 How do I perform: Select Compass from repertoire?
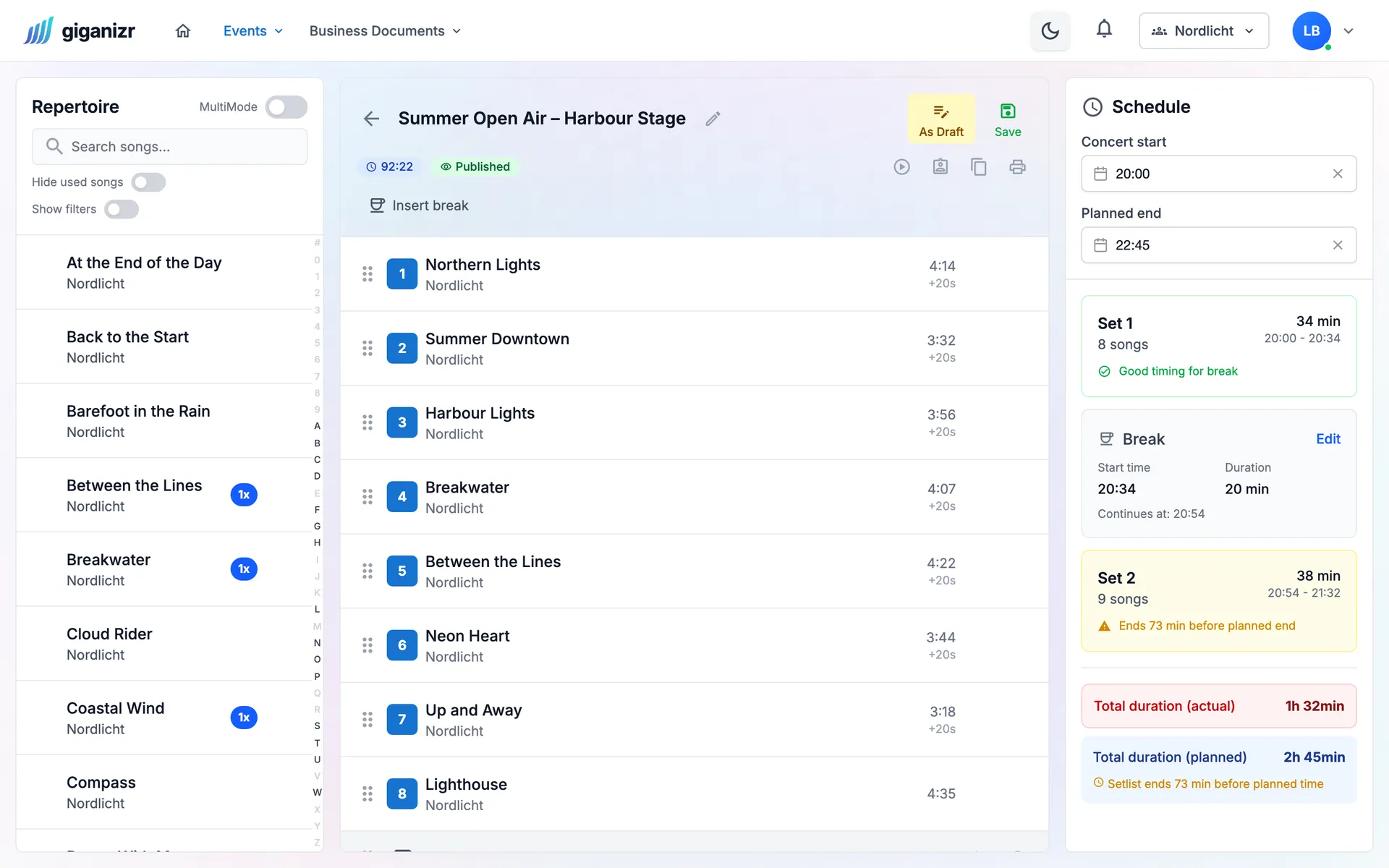coord(165,792)
